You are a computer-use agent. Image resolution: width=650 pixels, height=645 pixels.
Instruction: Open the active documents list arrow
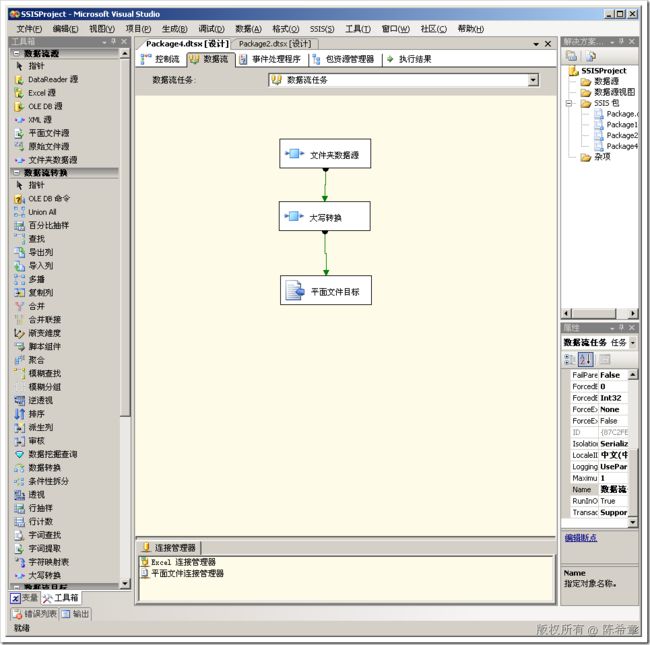[536, 44]
